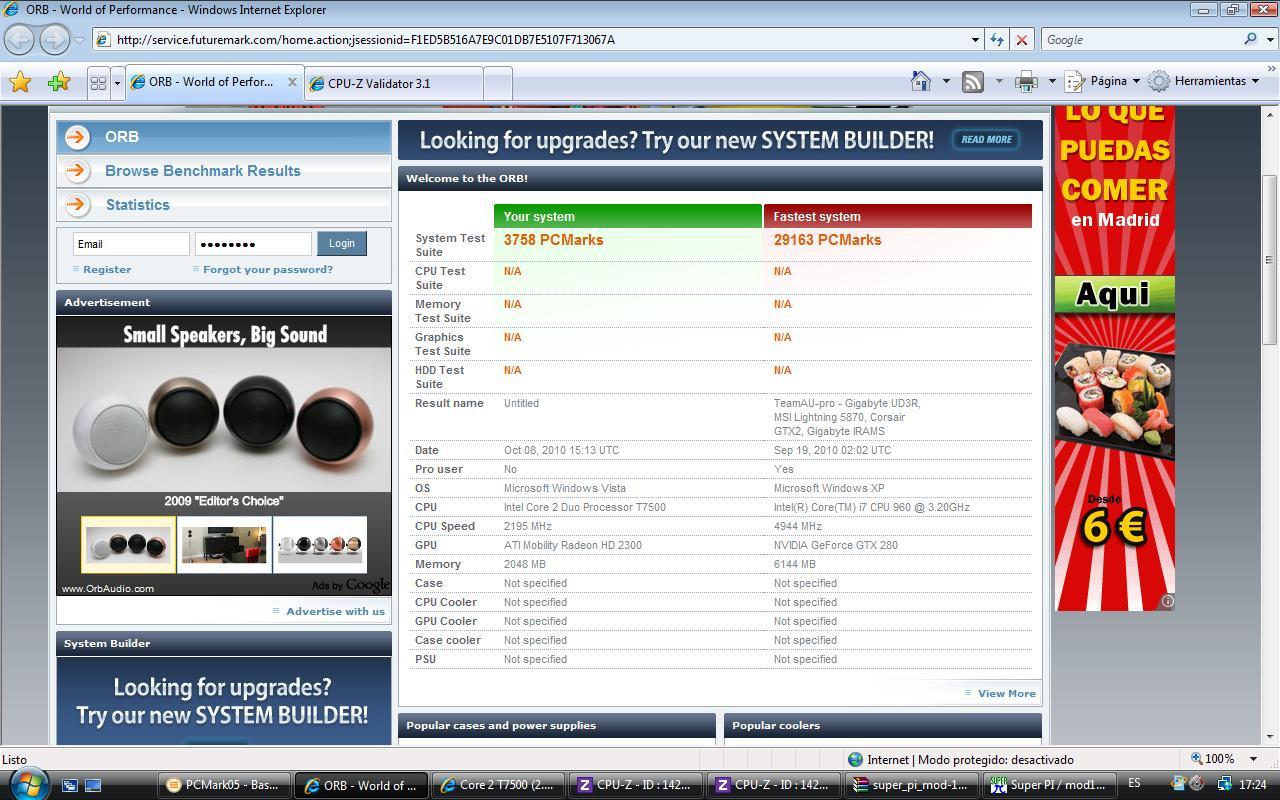Click arrow icon beside Browse Benchmark Results
Viewport: 1280px width, 800px height.
77,171
